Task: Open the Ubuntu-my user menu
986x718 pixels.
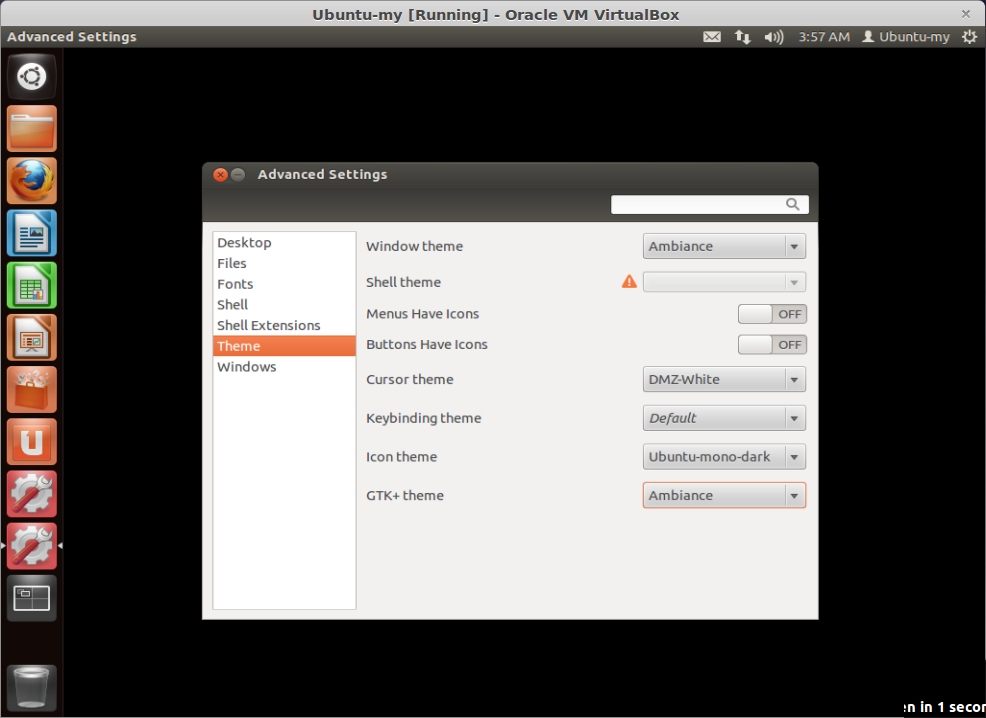Action: pyautogui.click(x=906, y=37)
